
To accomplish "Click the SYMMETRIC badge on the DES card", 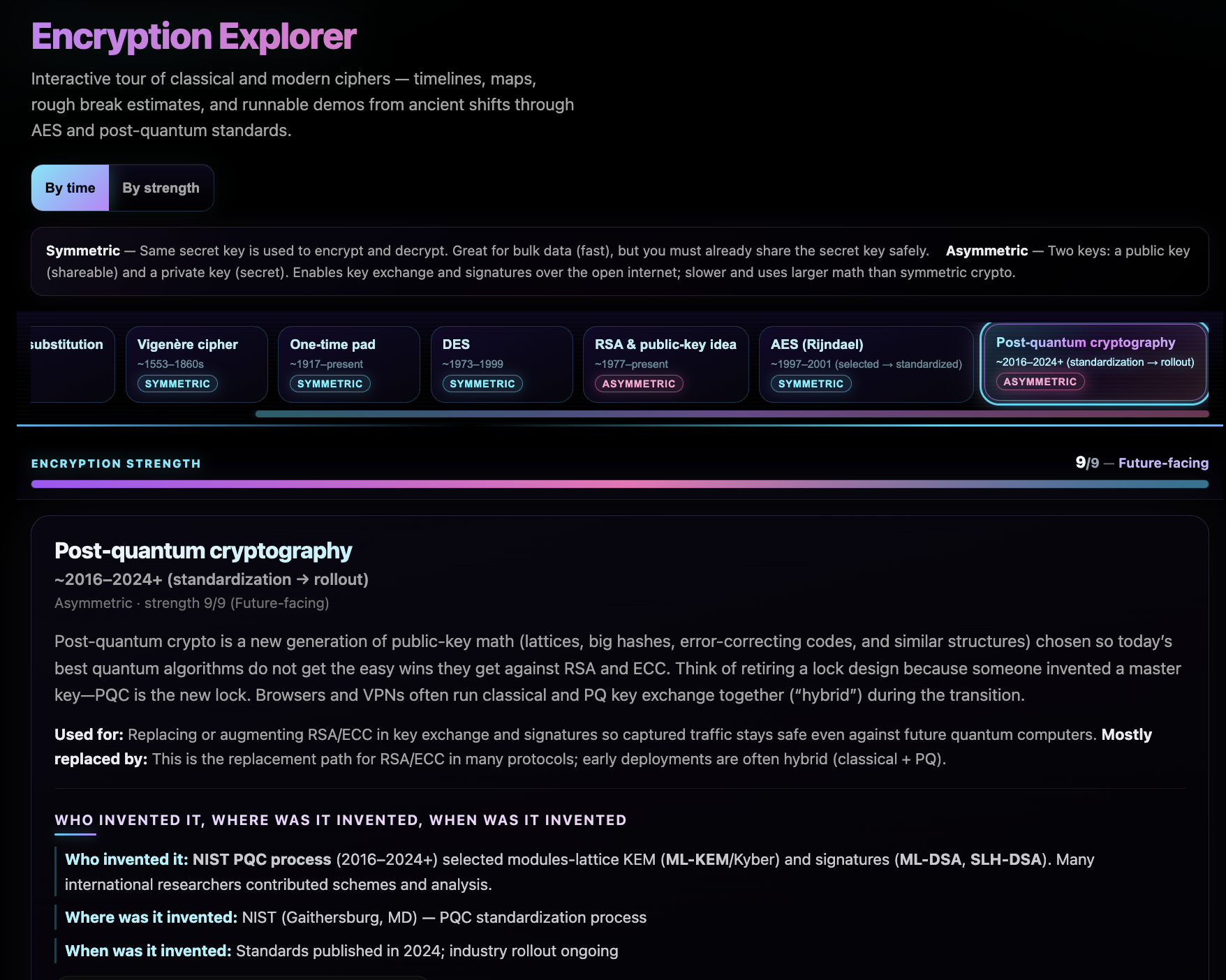I will [482, 383].
